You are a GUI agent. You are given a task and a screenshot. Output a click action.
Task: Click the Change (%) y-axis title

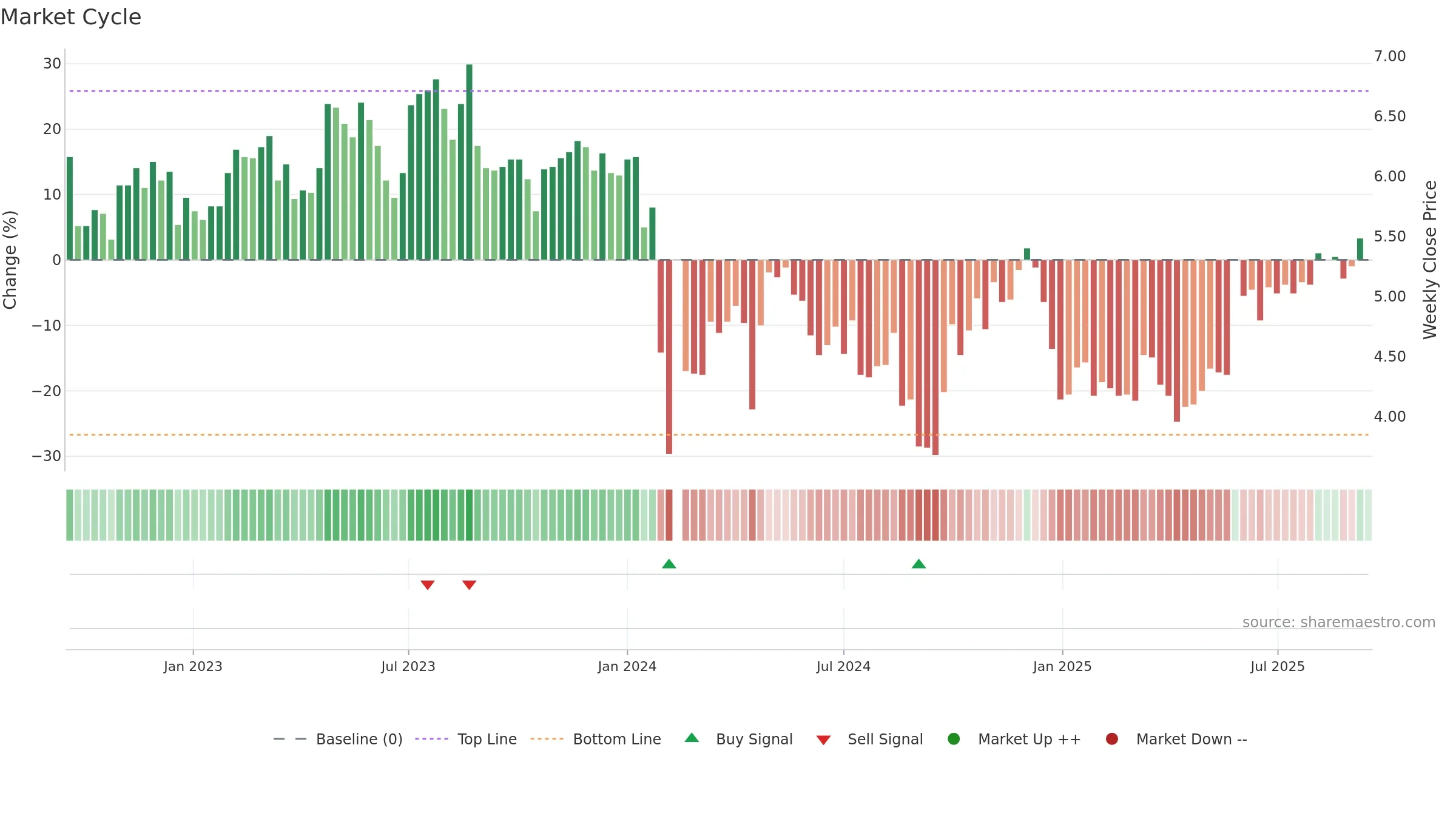tap(10, 260)
